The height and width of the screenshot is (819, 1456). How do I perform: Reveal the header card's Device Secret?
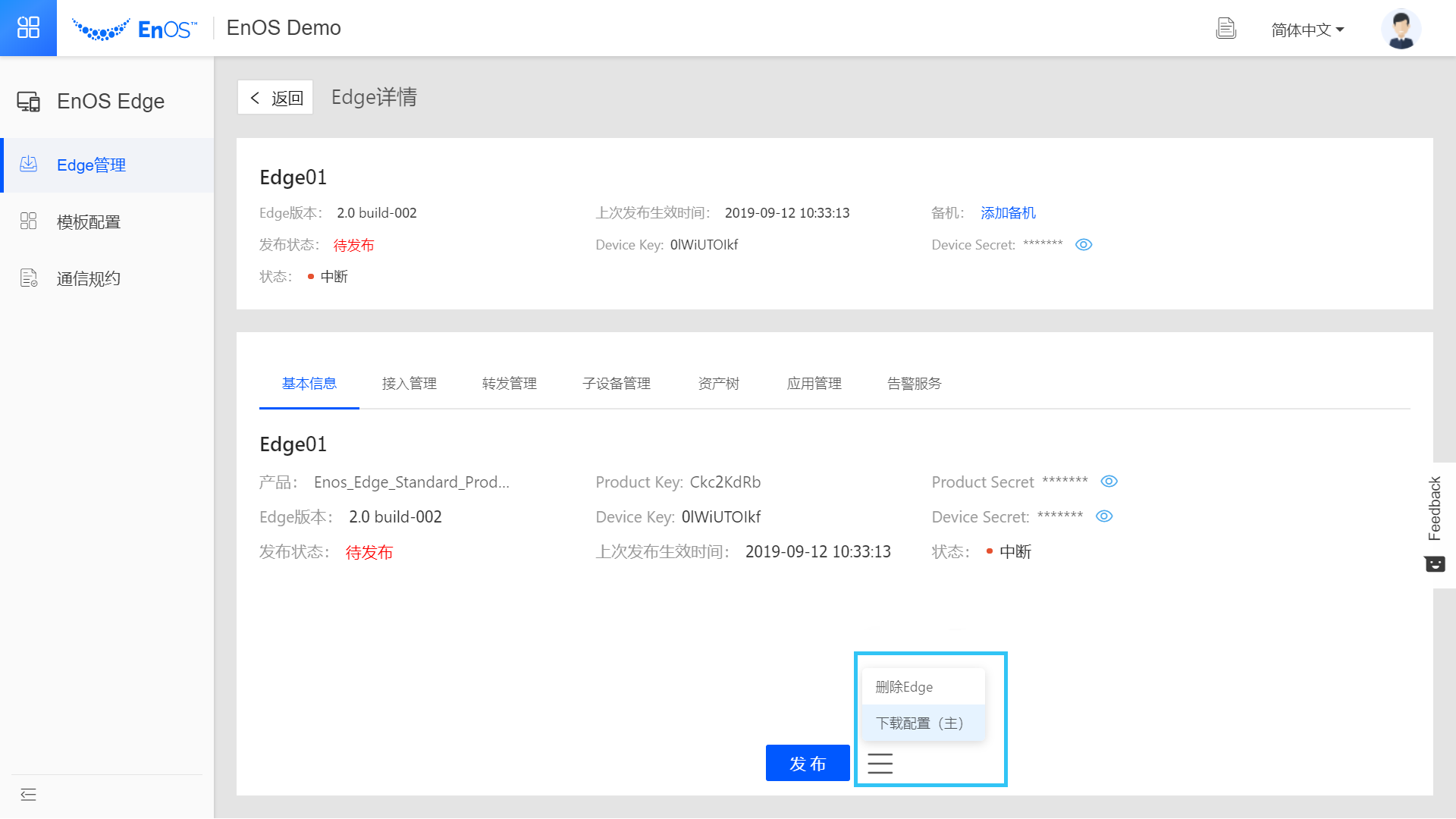click(x=1084, y=245)
